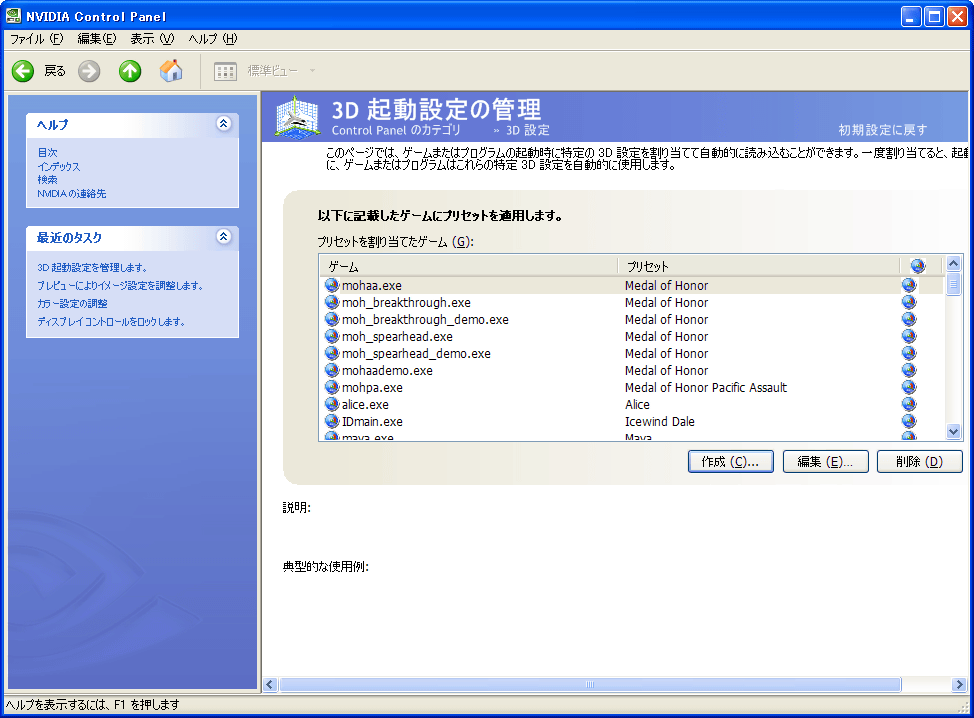Click the 作成 (C)... button
The width and height of the screenshot is (974, 718).
pos(730,461)
